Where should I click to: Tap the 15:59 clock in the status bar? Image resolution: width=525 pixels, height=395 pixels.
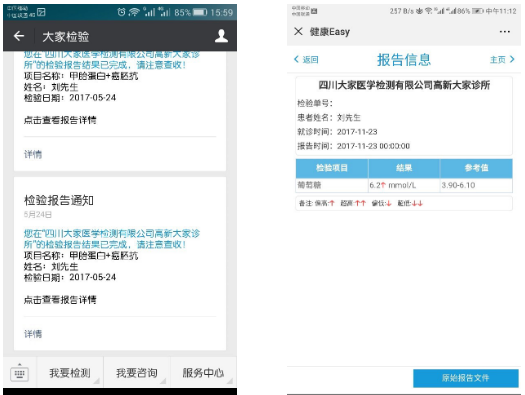[x=221, y=13]
